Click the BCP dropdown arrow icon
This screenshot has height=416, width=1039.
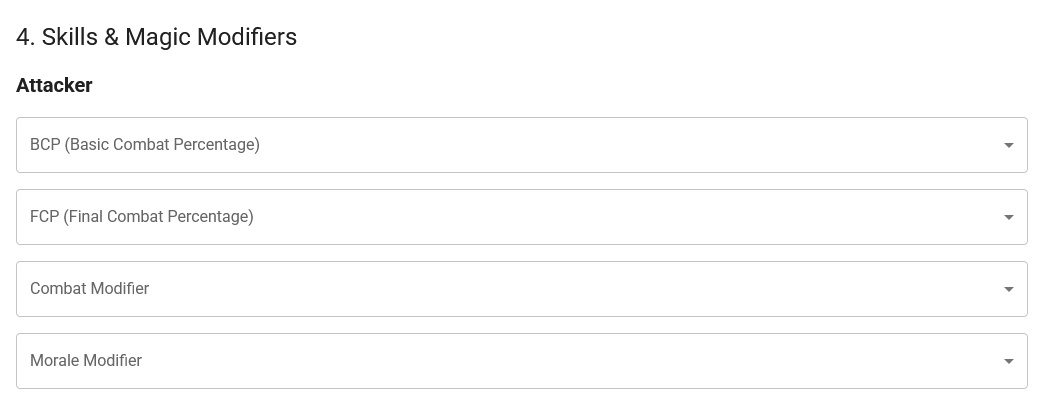pos(1008,146)
